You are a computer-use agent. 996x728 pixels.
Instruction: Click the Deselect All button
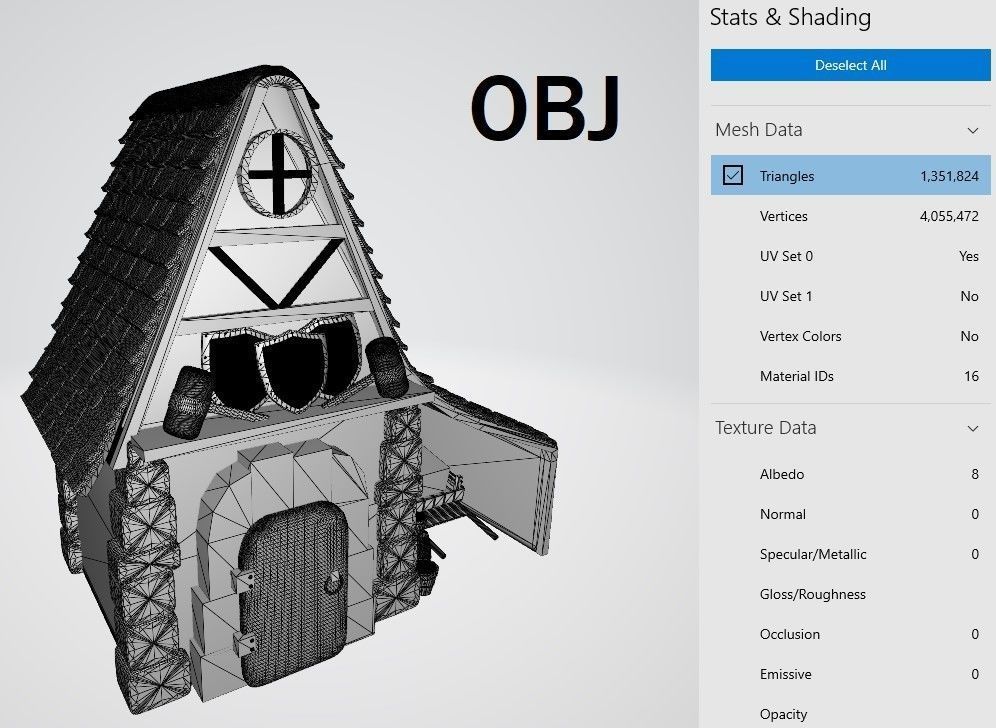pos(851,65)
